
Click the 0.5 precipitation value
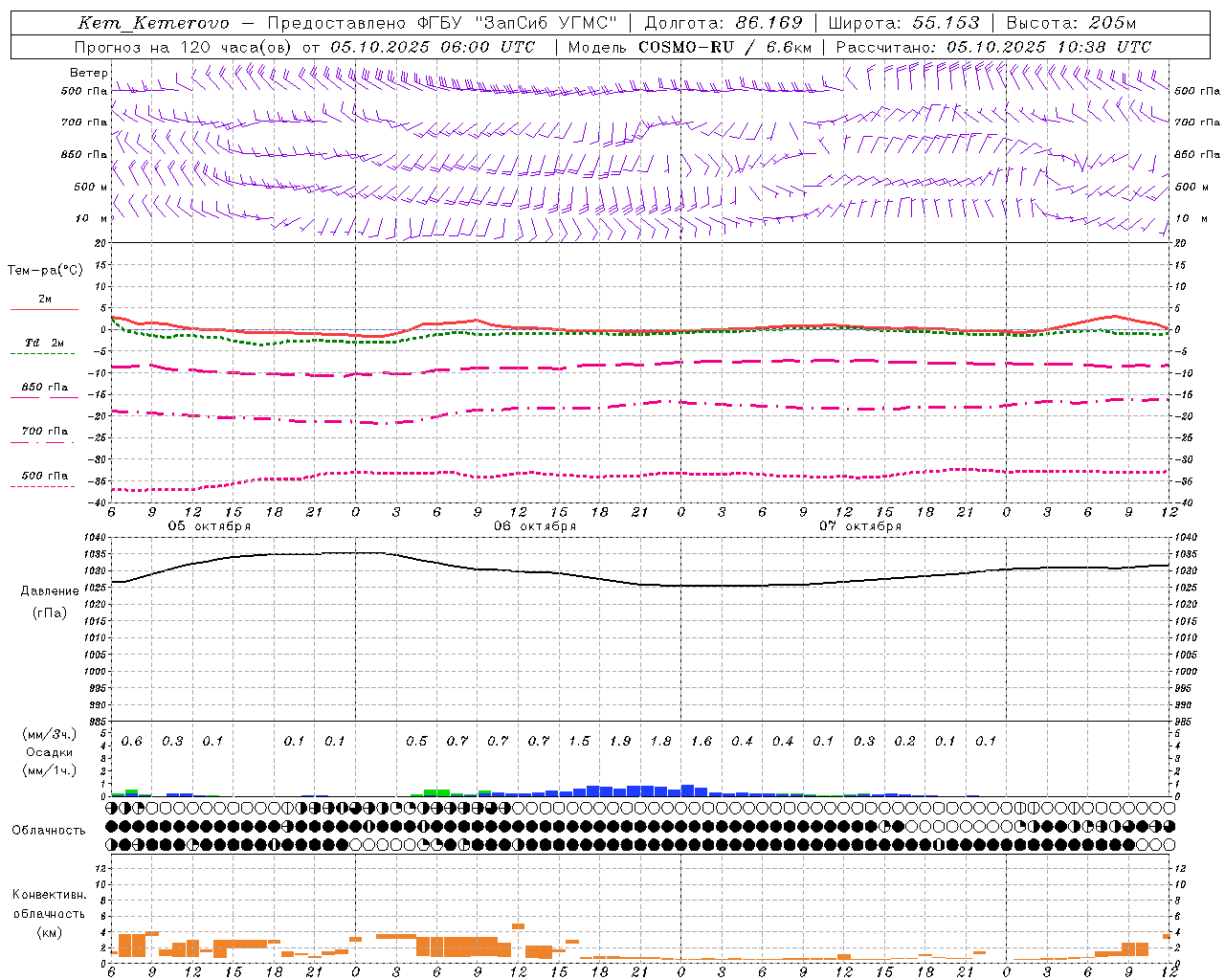point(416,742)
